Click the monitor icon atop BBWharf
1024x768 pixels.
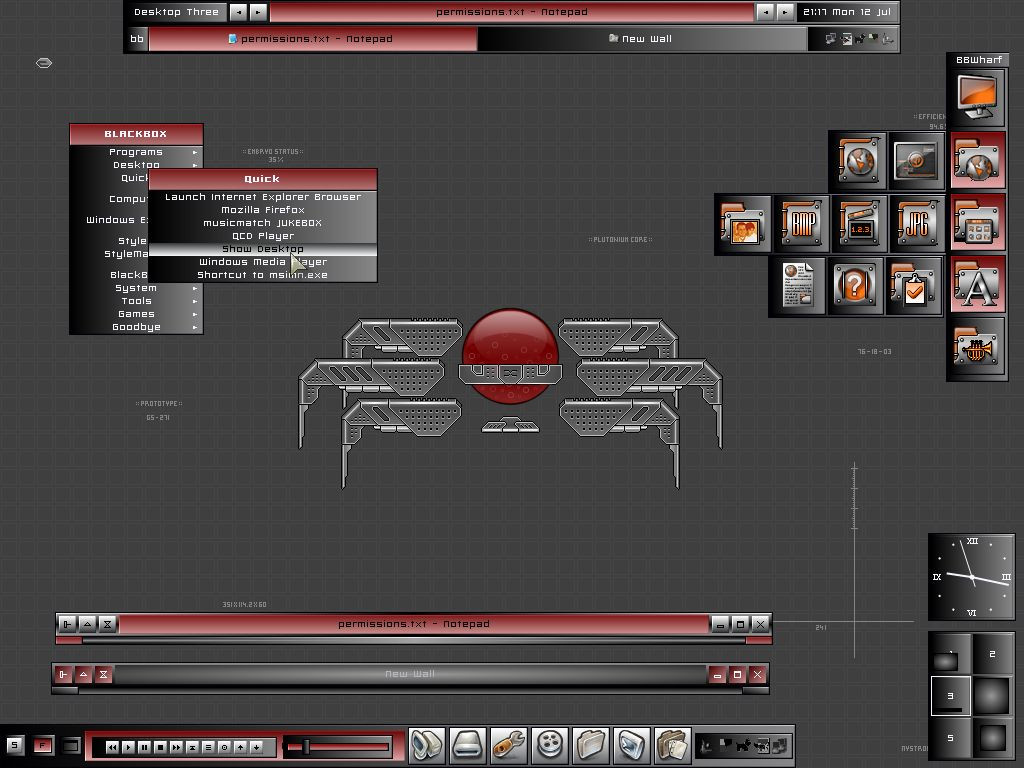[x=977, y=96]
